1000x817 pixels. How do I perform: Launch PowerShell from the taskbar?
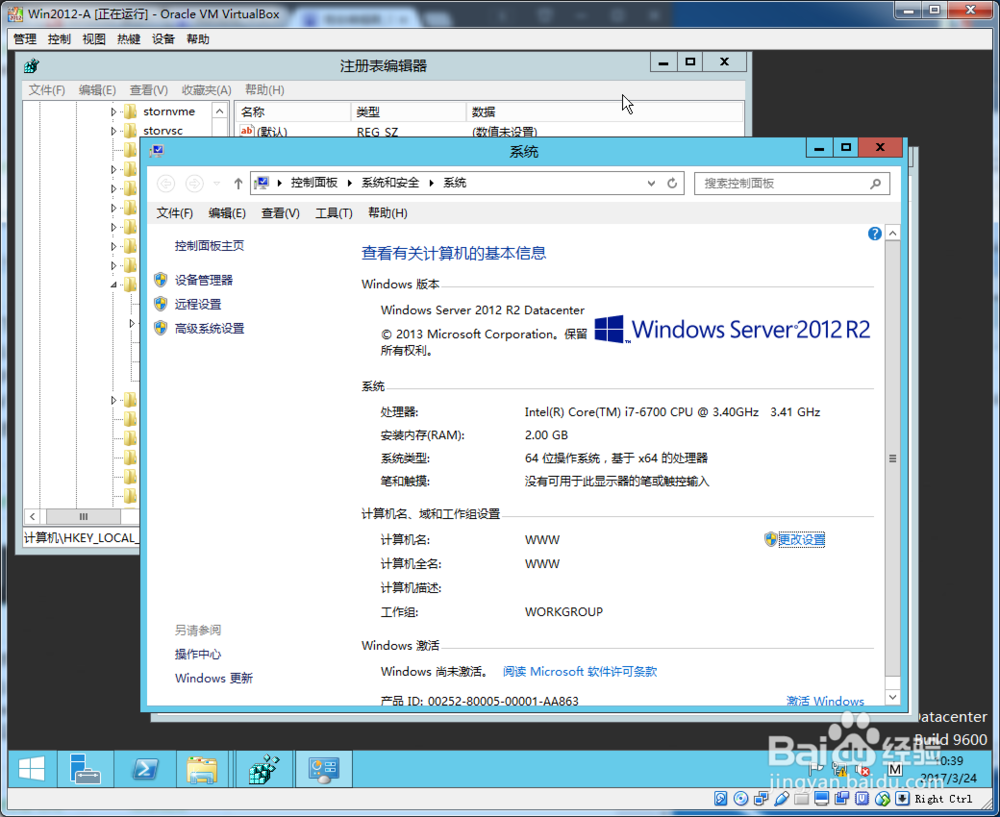pos(145,769)
